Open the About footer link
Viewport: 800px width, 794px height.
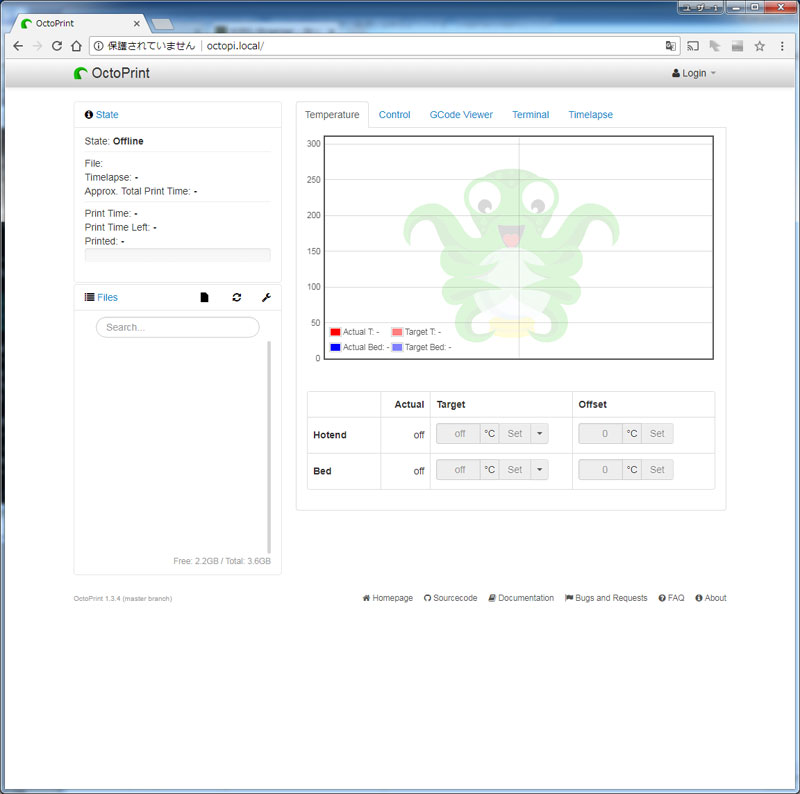[x=711, y=598]
